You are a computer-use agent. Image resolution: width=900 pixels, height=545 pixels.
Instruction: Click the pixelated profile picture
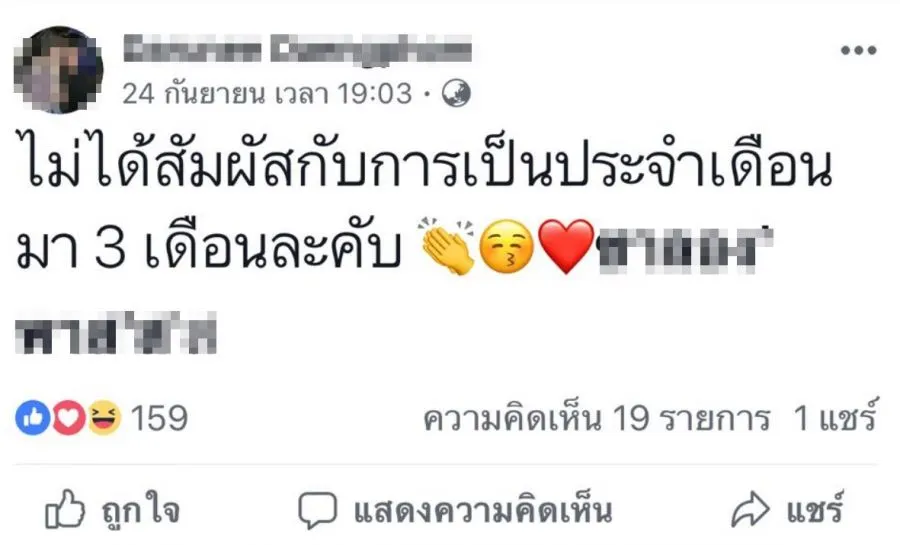click(x=59, y=69)
